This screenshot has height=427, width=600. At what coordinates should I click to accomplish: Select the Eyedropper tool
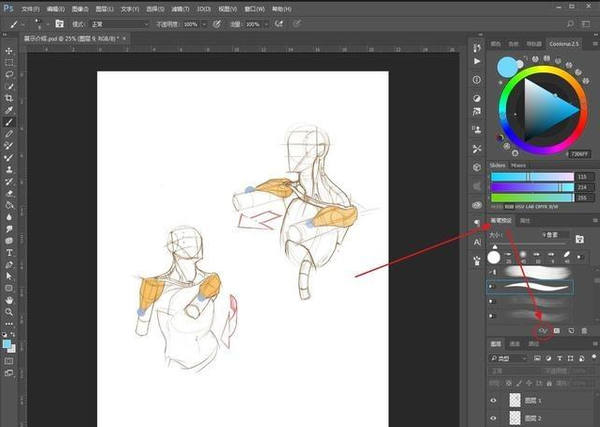[9, 110]
